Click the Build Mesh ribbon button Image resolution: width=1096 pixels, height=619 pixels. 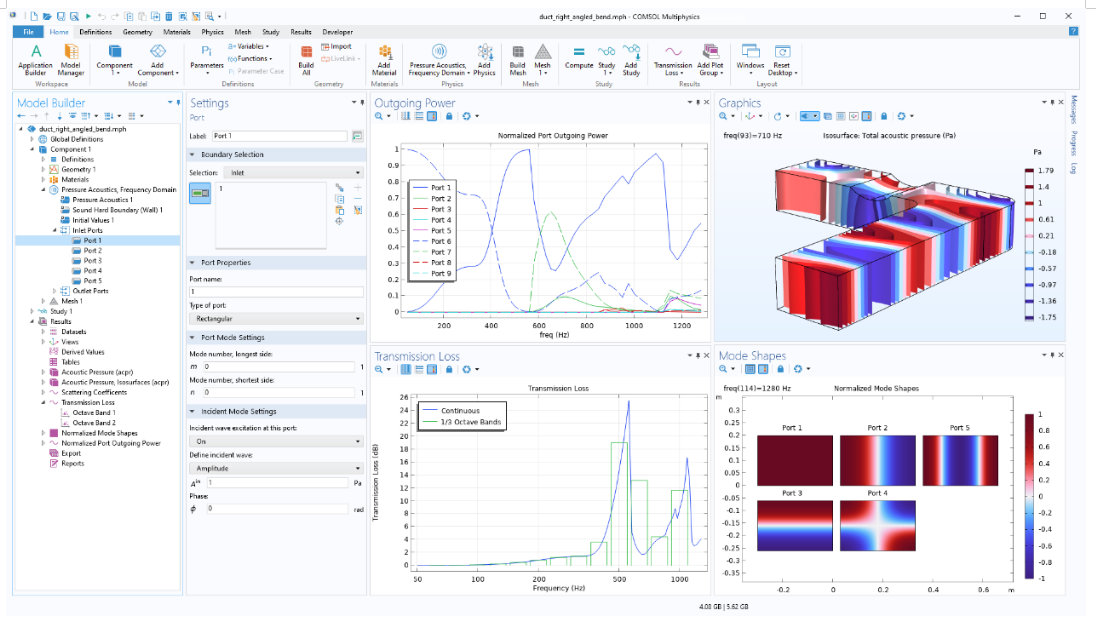(x=518, y=59)
